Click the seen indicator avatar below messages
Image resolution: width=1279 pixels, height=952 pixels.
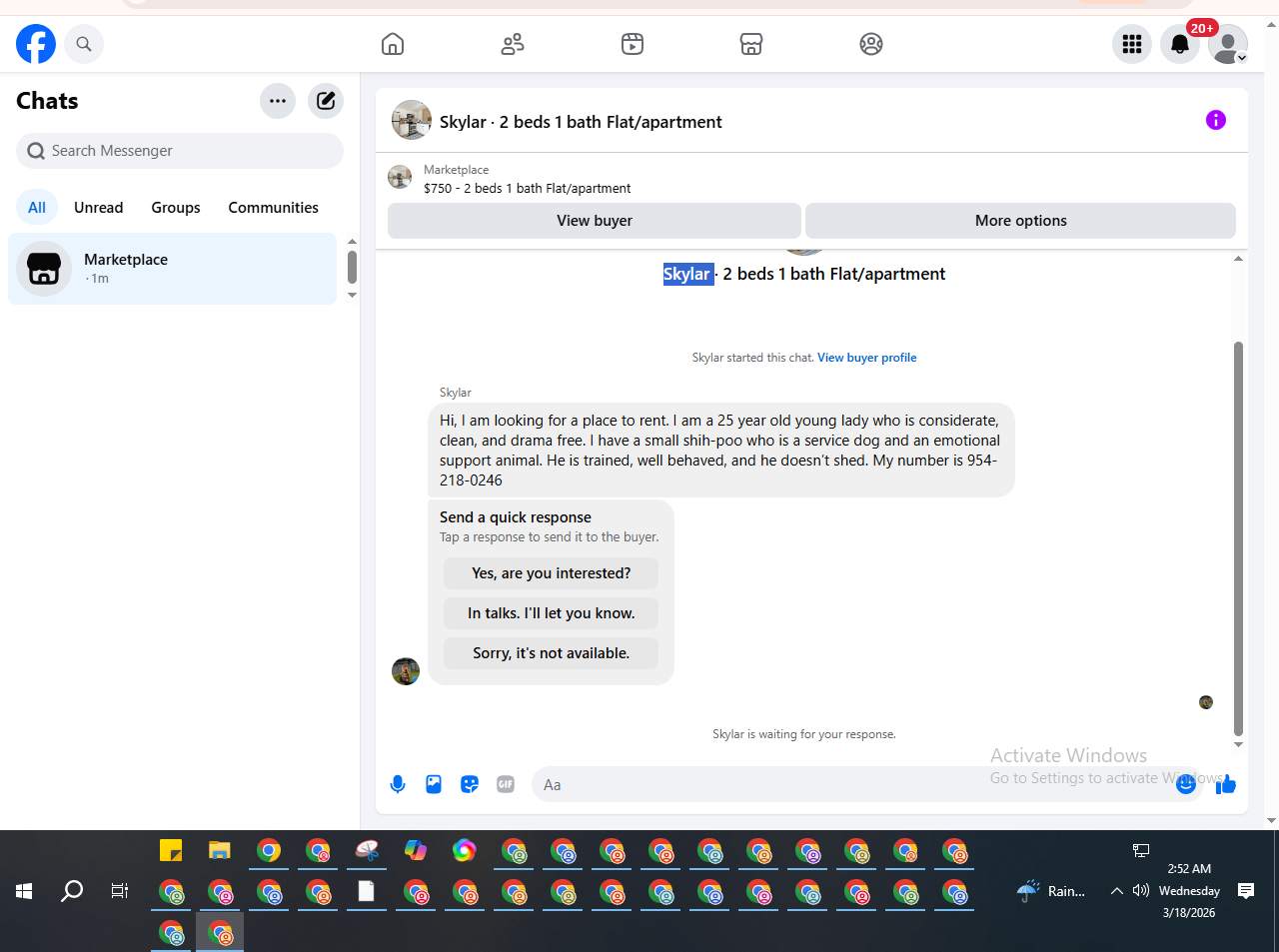[1206, 702]
